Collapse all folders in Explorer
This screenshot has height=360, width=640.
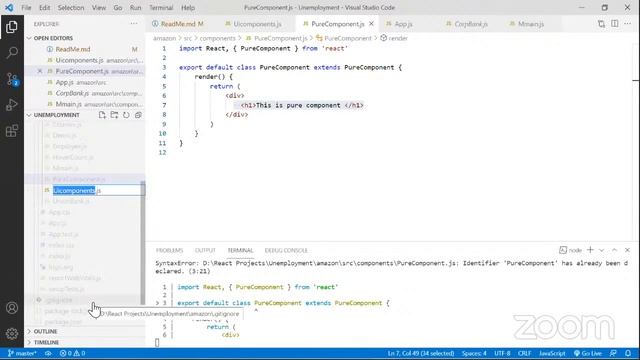click(x=138, y=115)
